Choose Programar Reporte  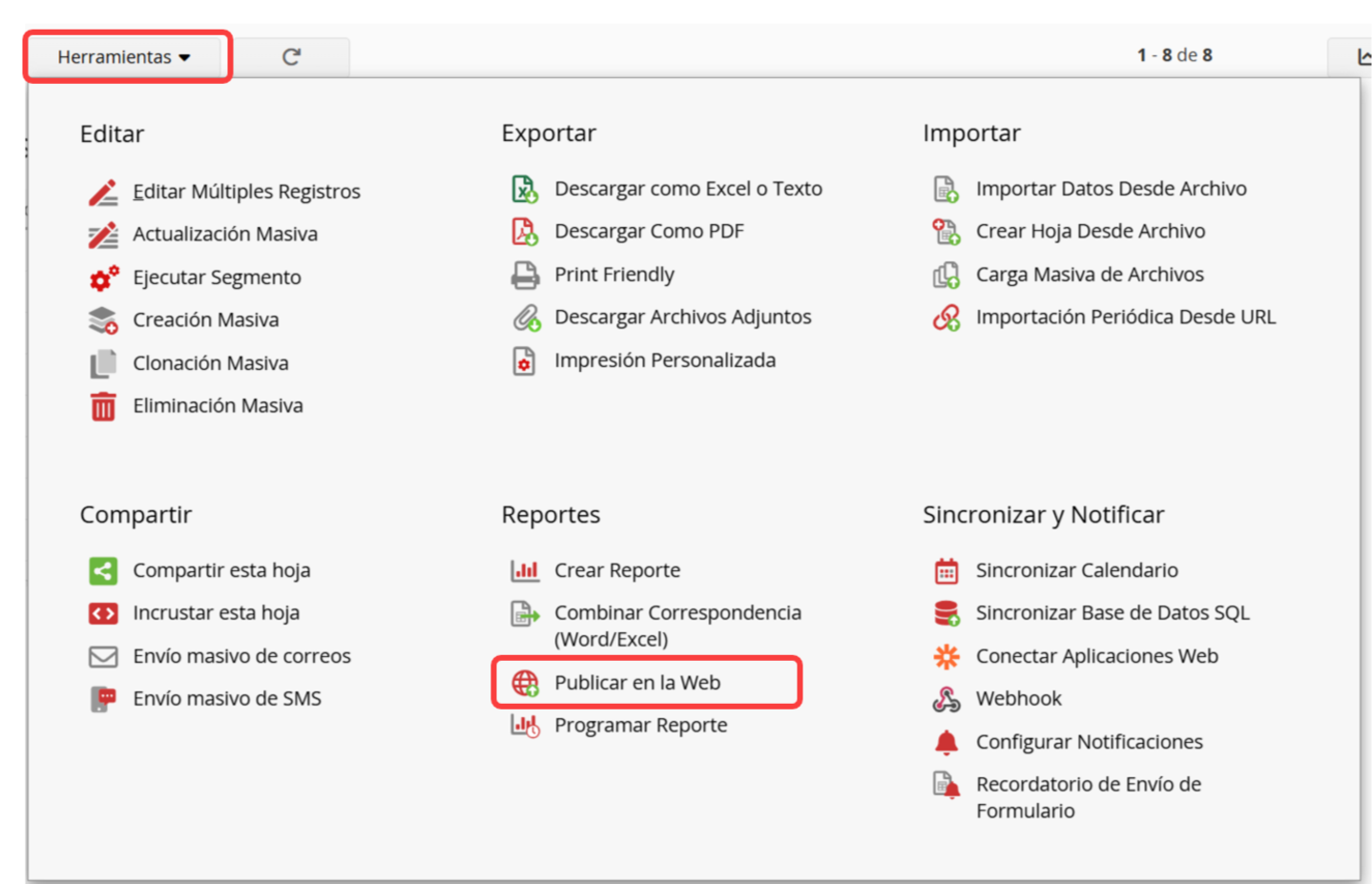pos(640,726)
